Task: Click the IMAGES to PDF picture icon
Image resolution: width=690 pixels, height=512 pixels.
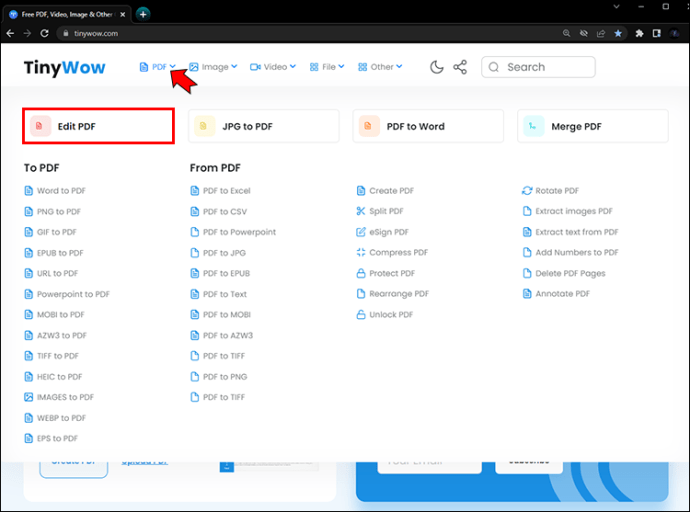Action: click(29, 397)
